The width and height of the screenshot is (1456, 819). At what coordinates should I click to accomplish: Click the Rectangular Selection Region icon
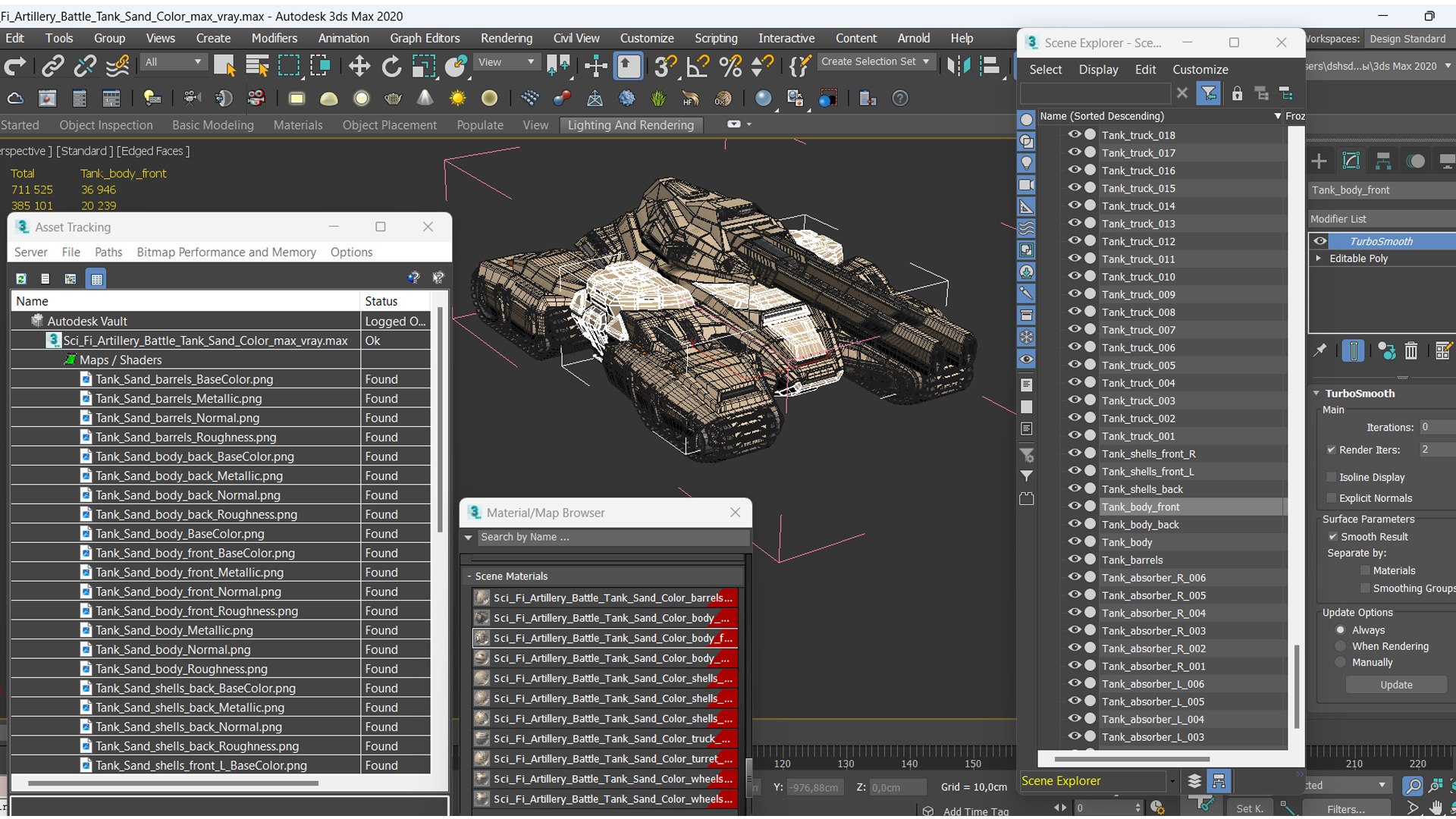click(x=289, y=67)
